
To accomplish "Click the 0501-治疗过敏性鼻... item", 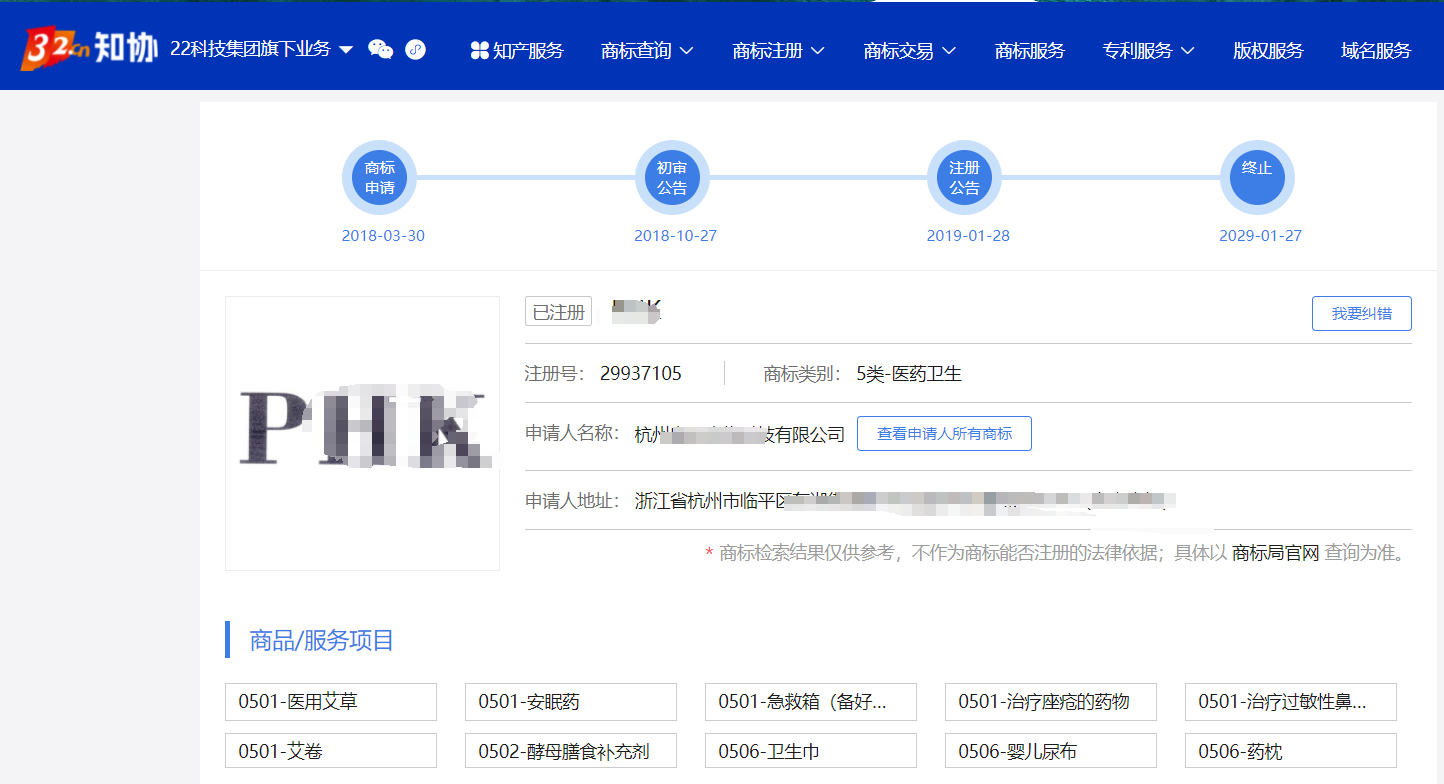I will tap(1291, 702).
